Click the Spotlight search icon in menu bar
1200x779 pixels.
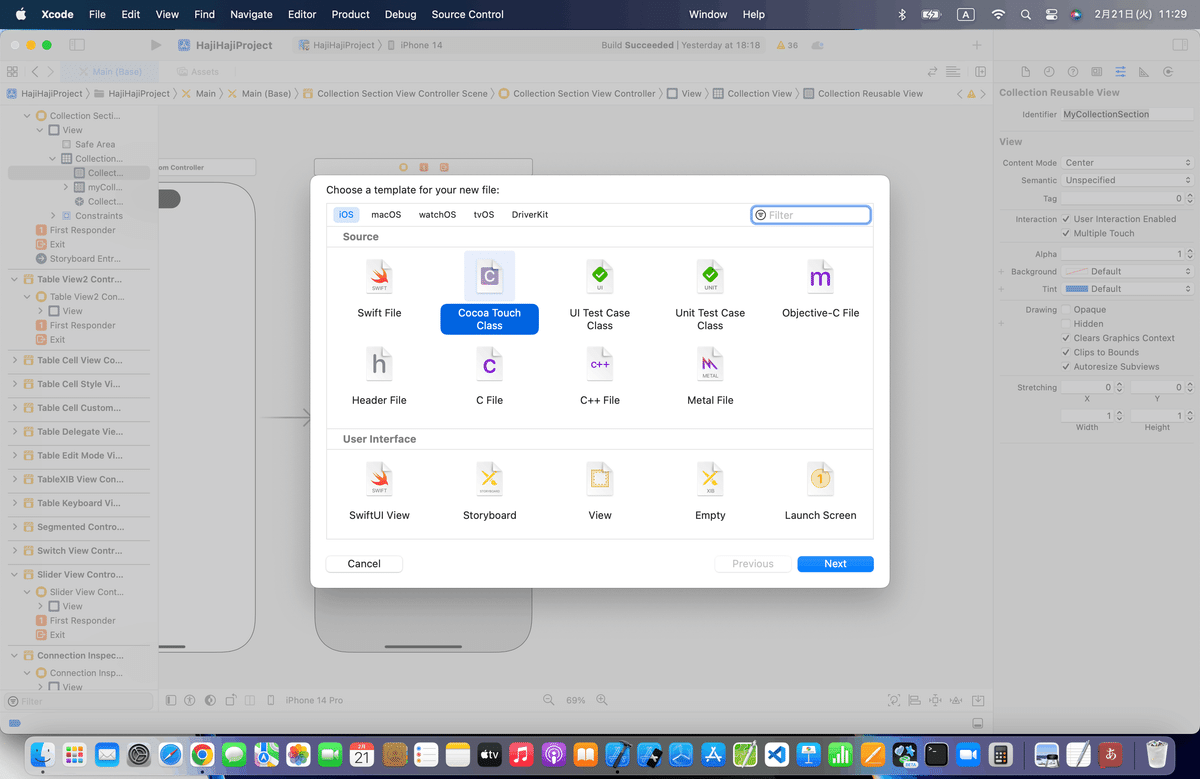click(x=1025, y=14)
